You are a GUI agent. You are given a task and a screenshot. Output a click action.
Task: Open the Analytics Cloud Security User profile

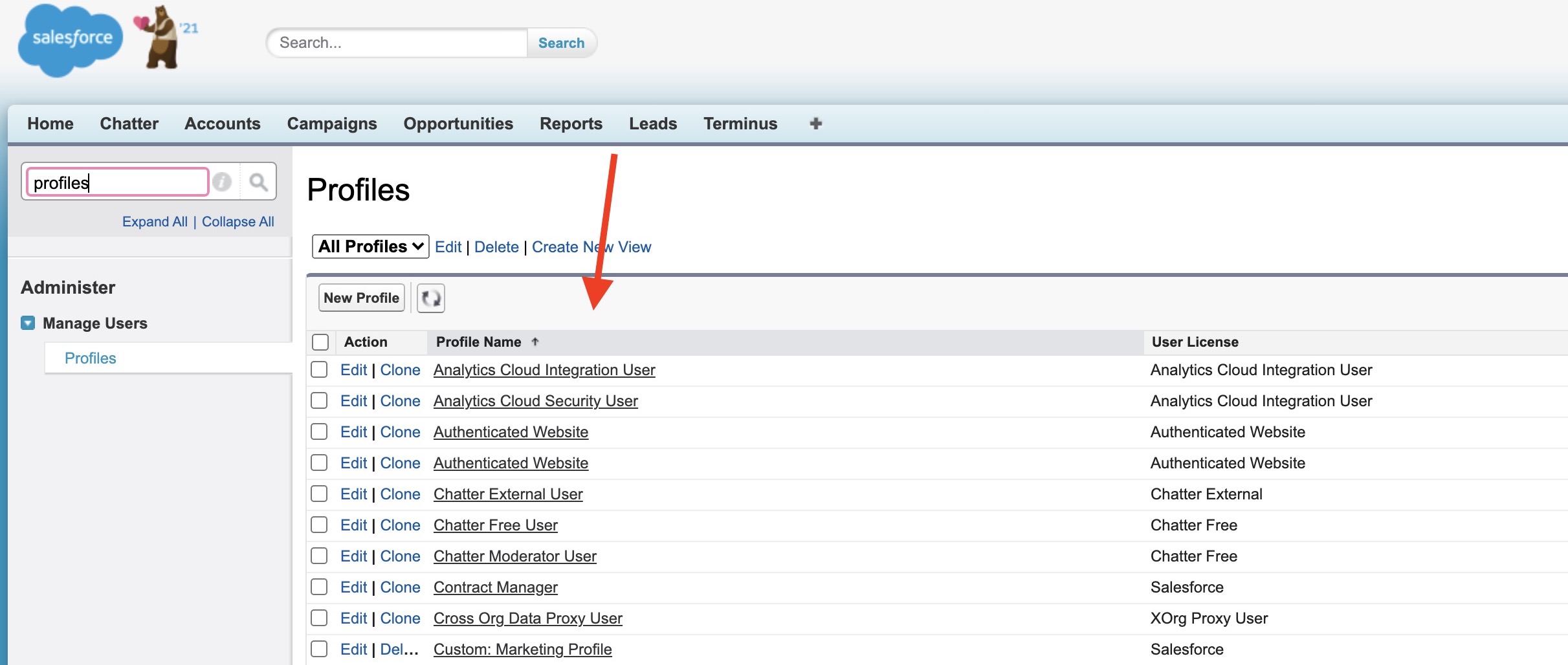coord(536,401)
